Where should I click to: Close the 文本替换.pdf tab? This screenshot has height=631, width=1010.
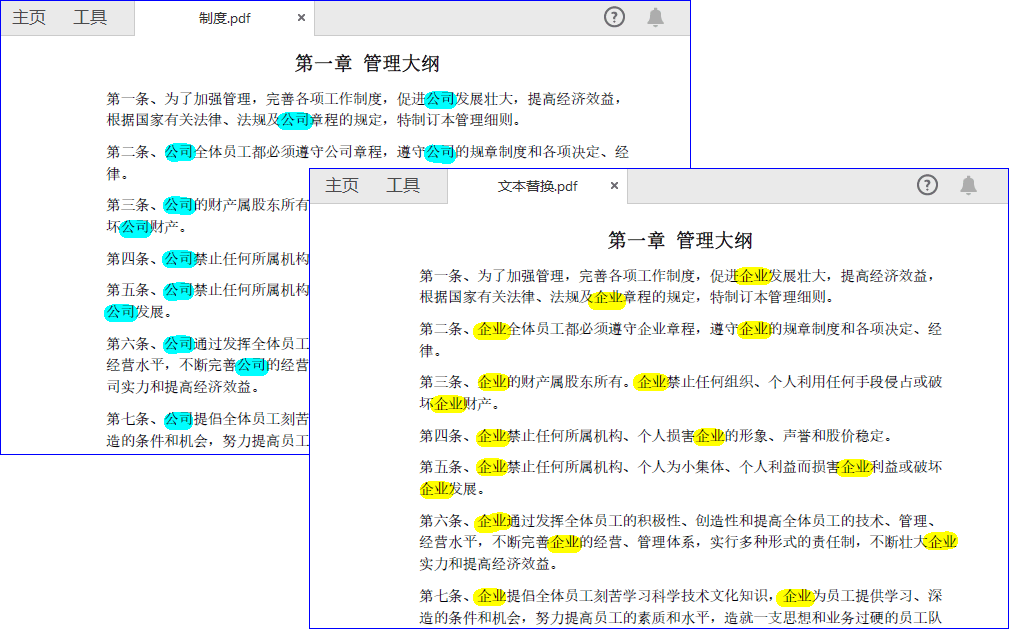coord(614,185)
